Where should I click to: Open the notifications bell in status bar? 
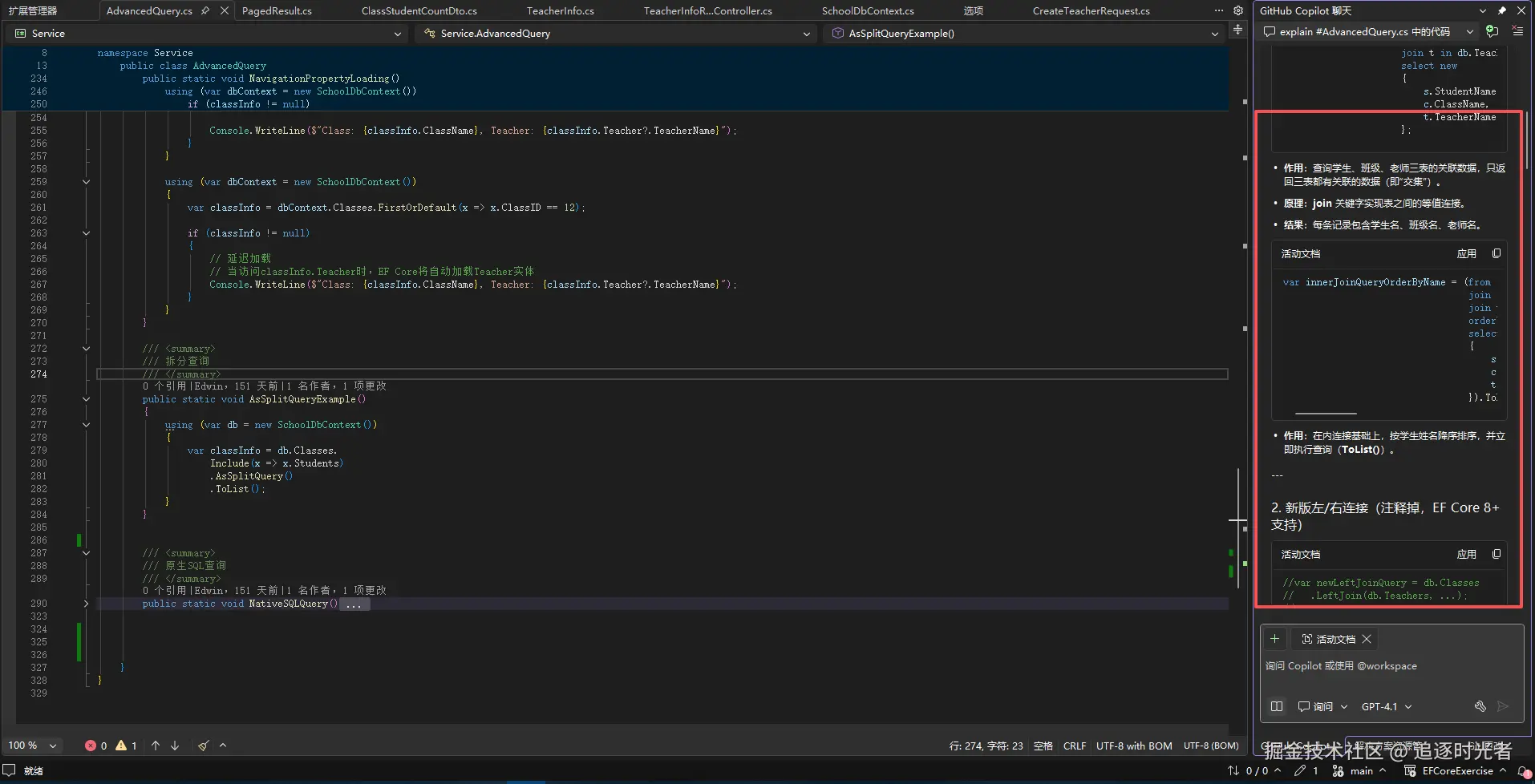click(1522, 771)
